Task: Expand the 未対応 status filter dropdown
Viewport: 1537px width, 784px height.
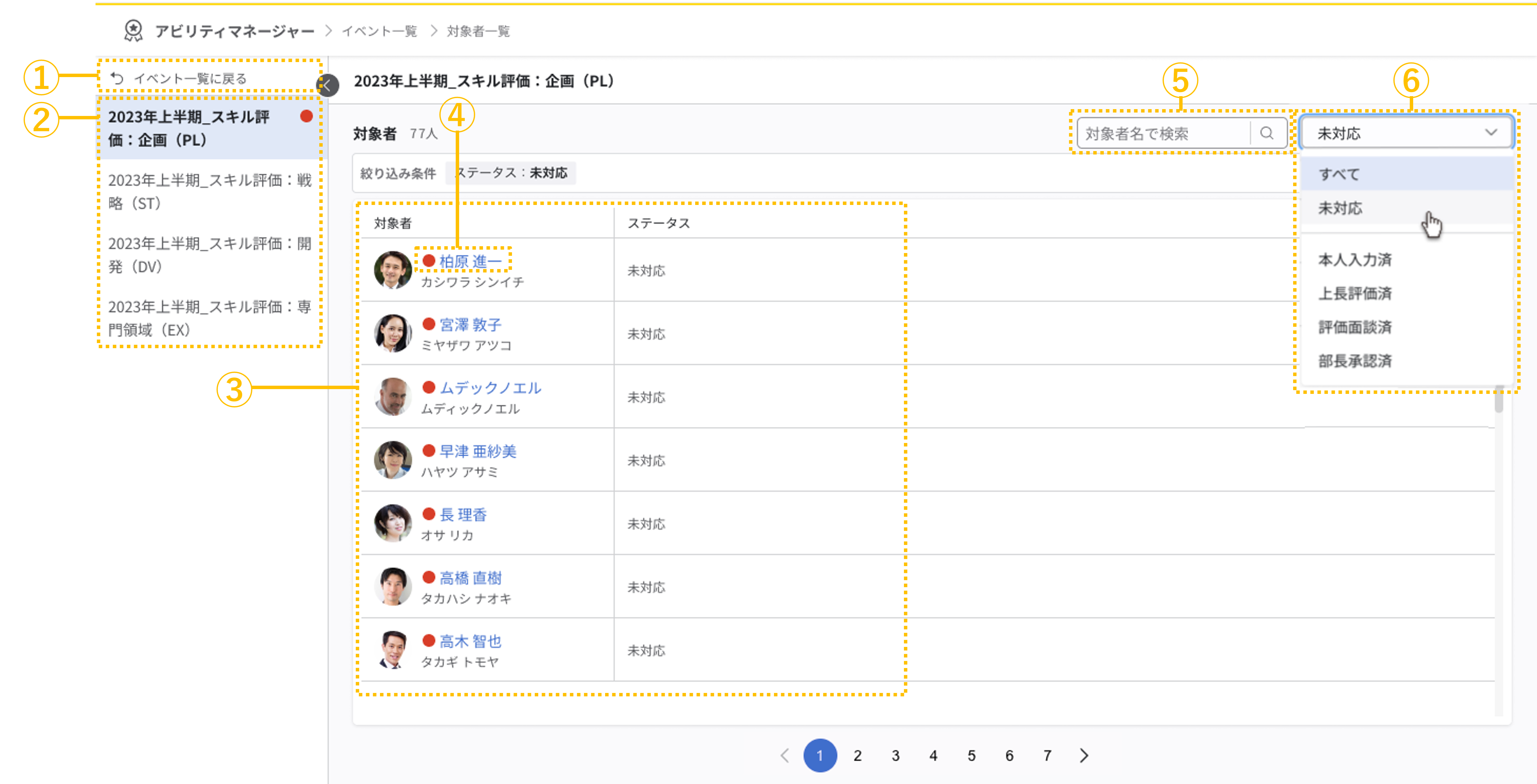Action: click(x=1406, y=133)
